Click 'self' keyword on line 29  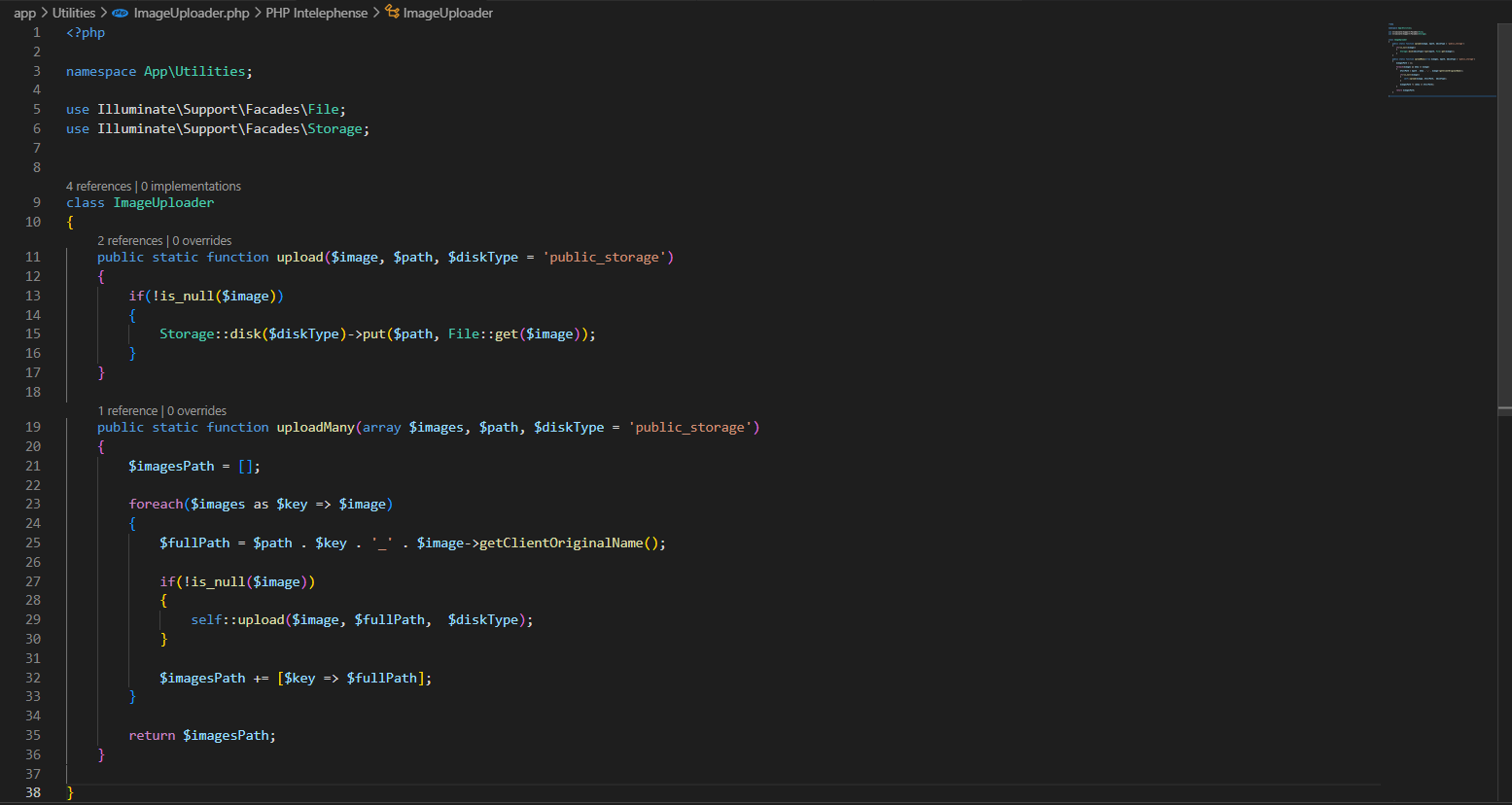click(206, 619)
